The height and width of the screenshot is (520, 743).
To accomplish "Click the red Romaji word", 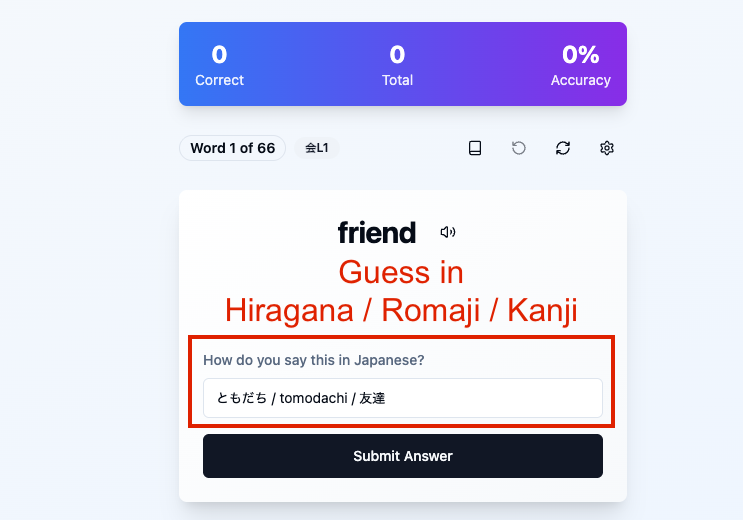I will pyautogui.click(x=431, y=311).
